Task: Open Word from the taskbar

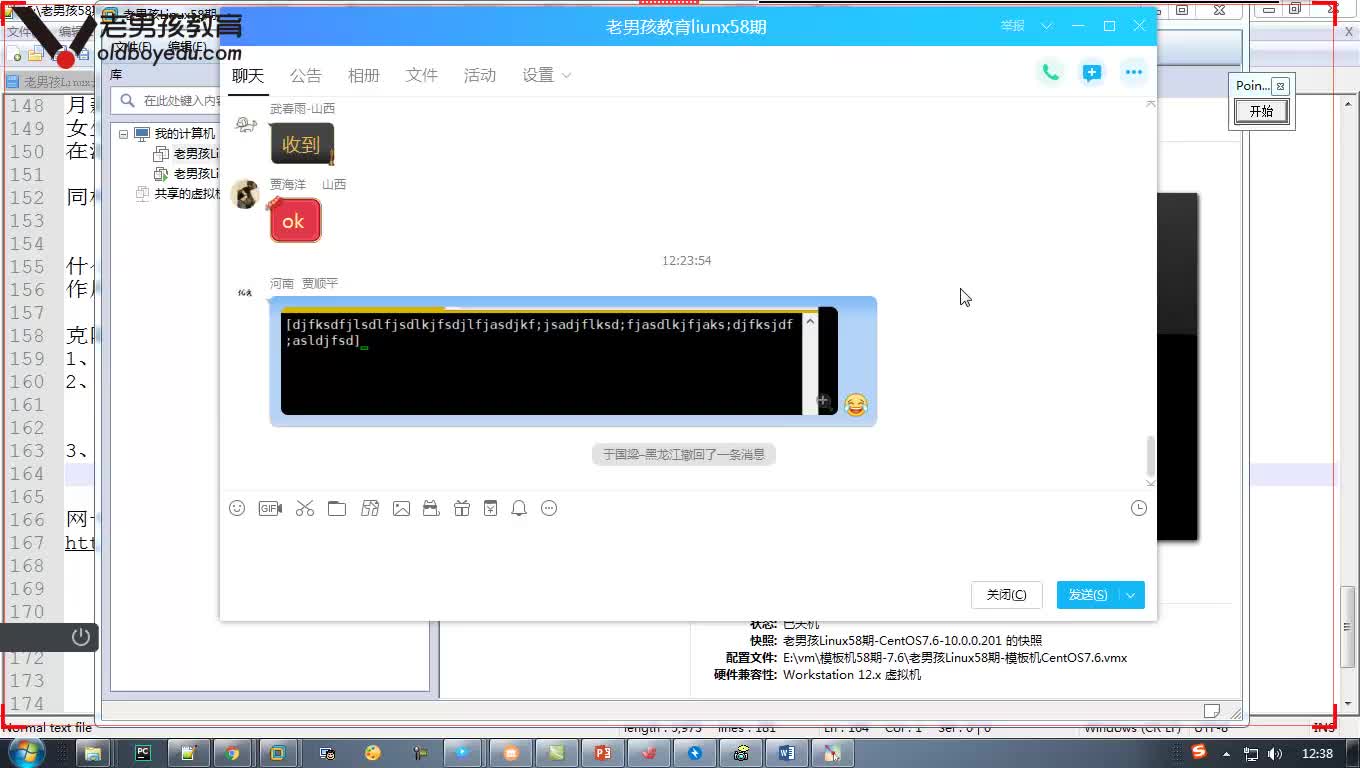Action: click(786, 753)
